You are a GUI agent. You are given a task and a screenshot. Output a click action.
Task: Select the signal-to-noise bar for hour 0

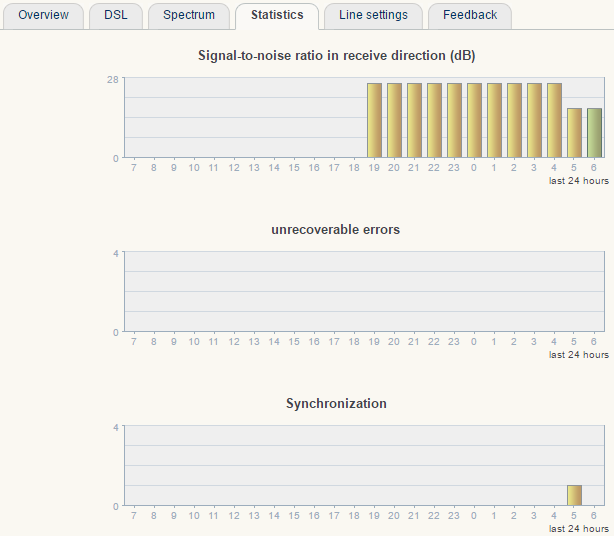point(474,120)
